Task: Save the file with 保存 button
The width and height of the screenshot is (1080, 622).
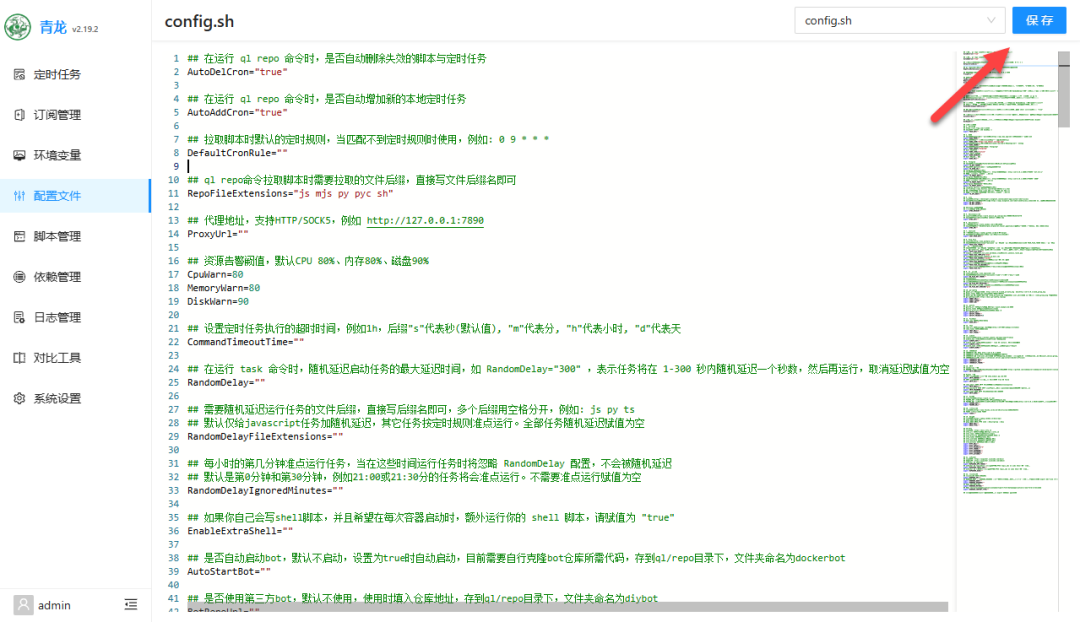Action: [x=1039, y=21]
